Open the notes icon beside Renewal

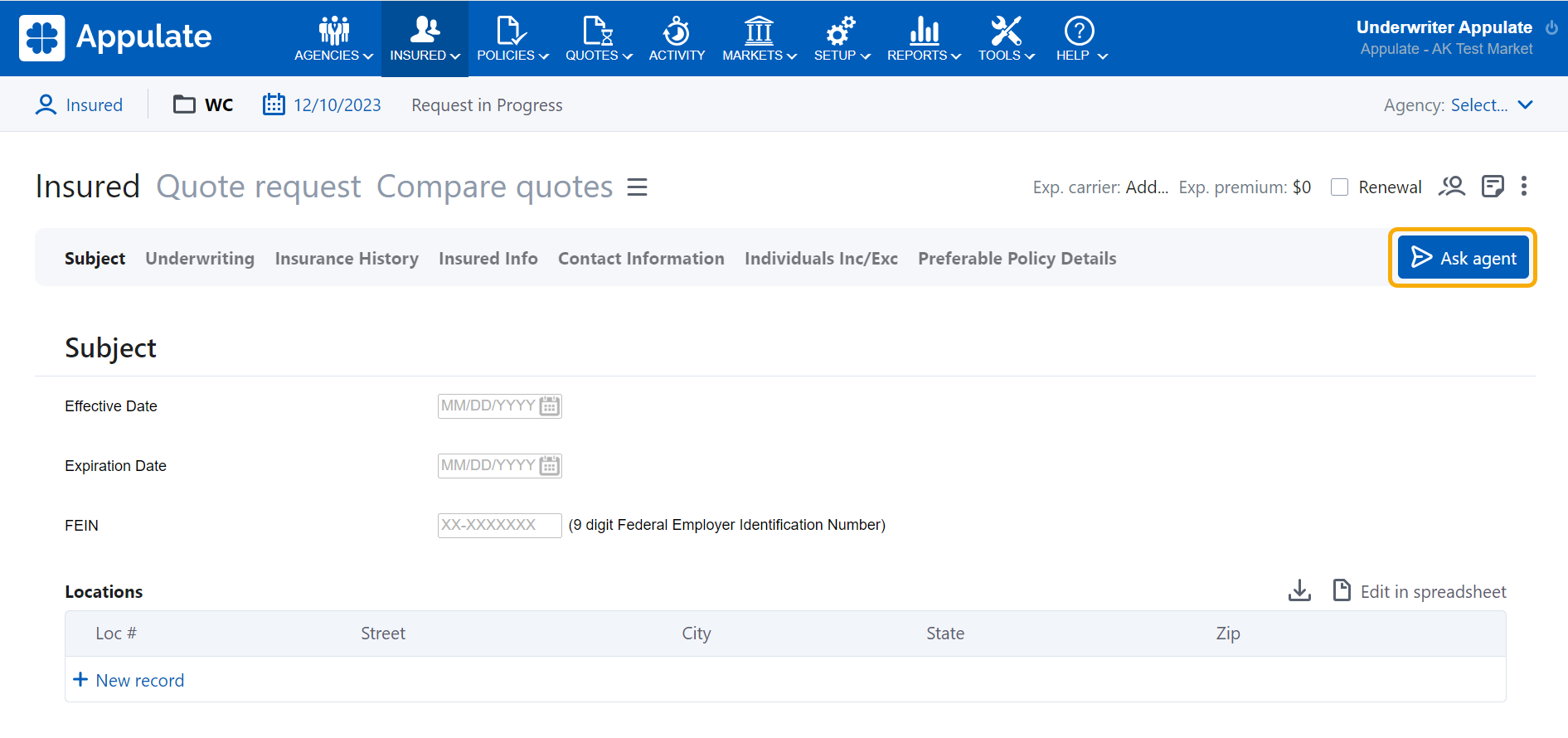tap(1493, 187)
